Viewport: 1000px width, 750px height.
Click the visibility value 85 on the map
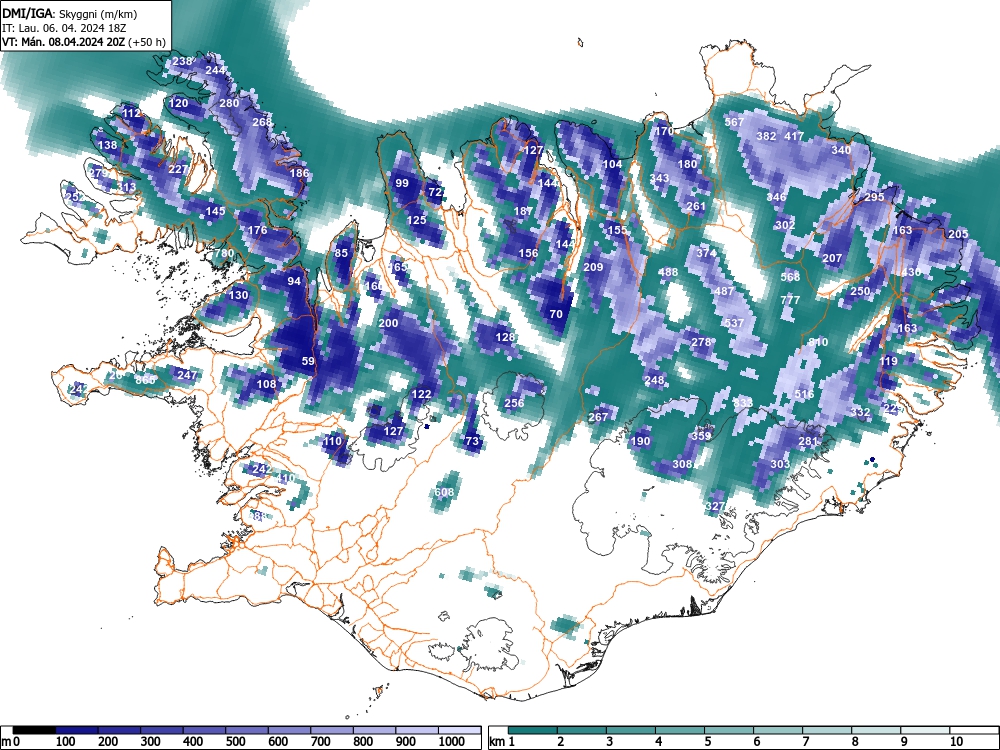(x=341, y=253)
